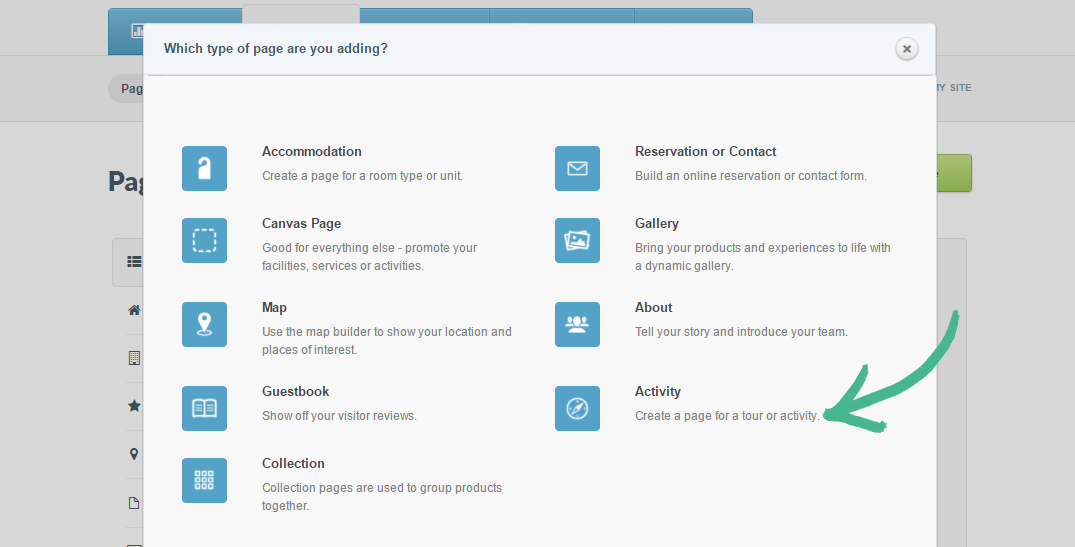1075x547 pixels.
Task: Close the page type dialog
Action: tap(906, 48)
